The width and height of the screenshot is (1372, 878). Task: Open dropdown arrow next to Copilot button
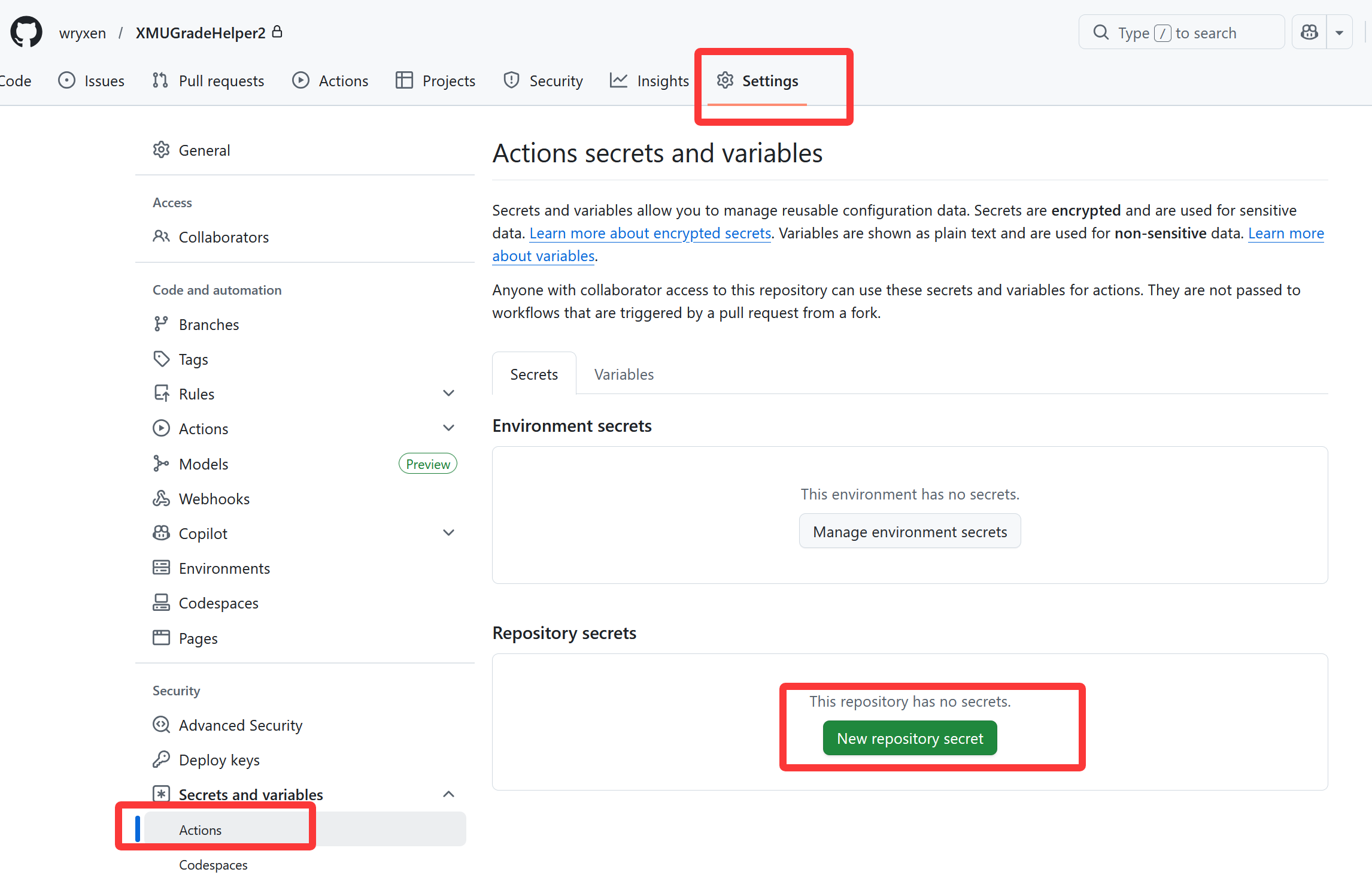(1339, 32)
